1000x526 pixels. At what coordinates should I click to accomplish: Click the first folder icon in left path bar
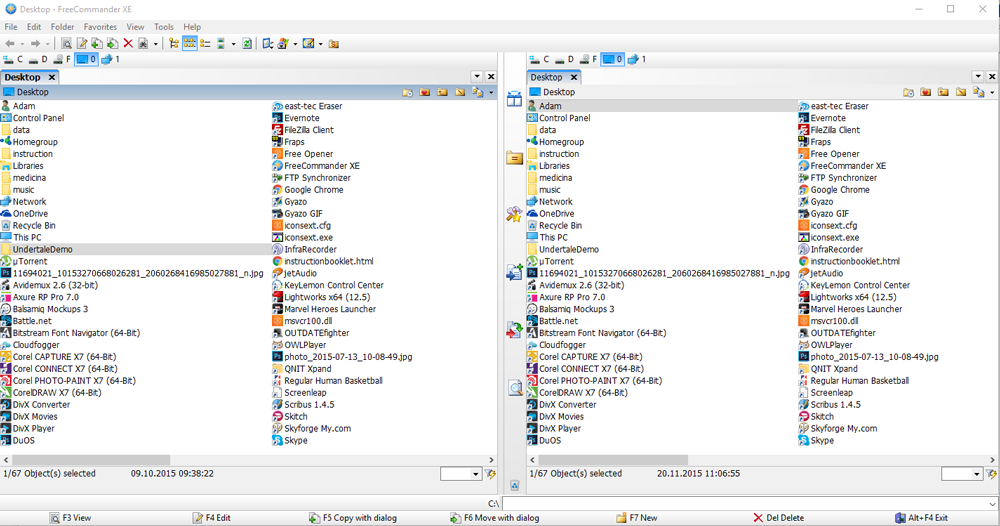click(408, 92)
